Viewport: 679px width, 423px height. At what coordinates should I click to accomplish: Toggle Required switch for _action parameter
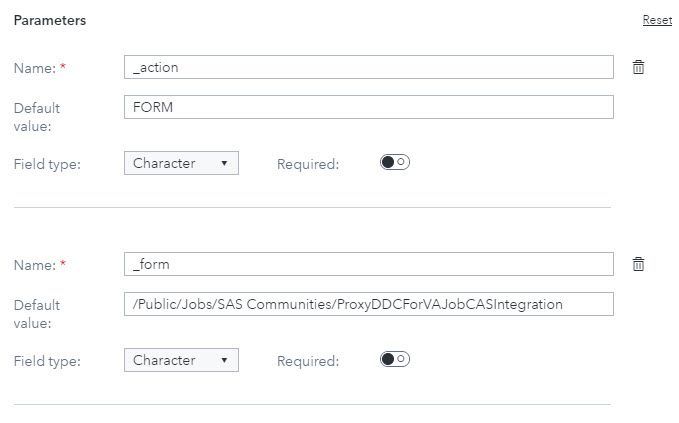tap(395, 163)
